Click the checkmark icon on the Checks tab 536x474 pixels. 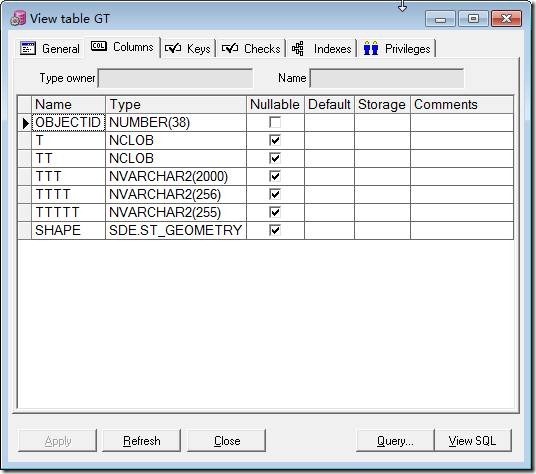pos(230,48)
